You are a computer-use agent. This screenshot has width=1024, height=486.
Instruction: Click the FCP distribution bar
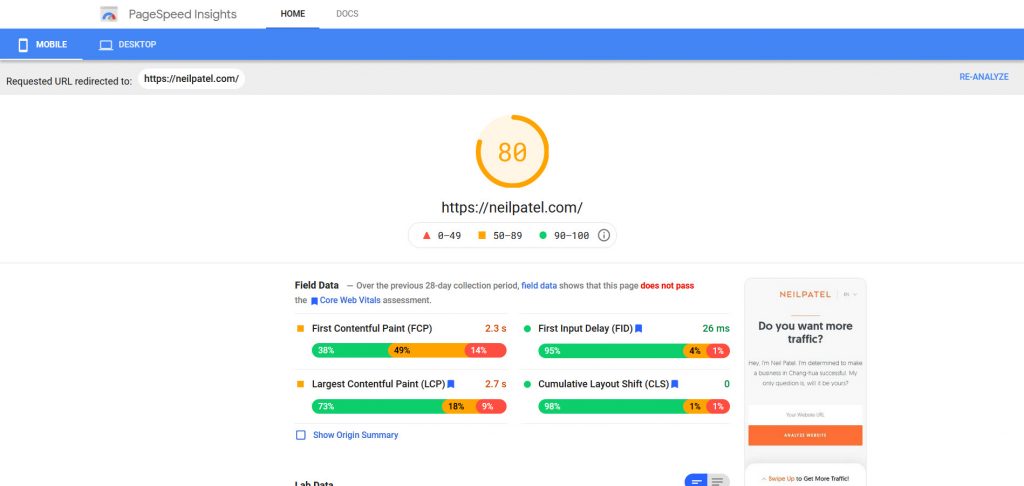click(x=409, y=350)
